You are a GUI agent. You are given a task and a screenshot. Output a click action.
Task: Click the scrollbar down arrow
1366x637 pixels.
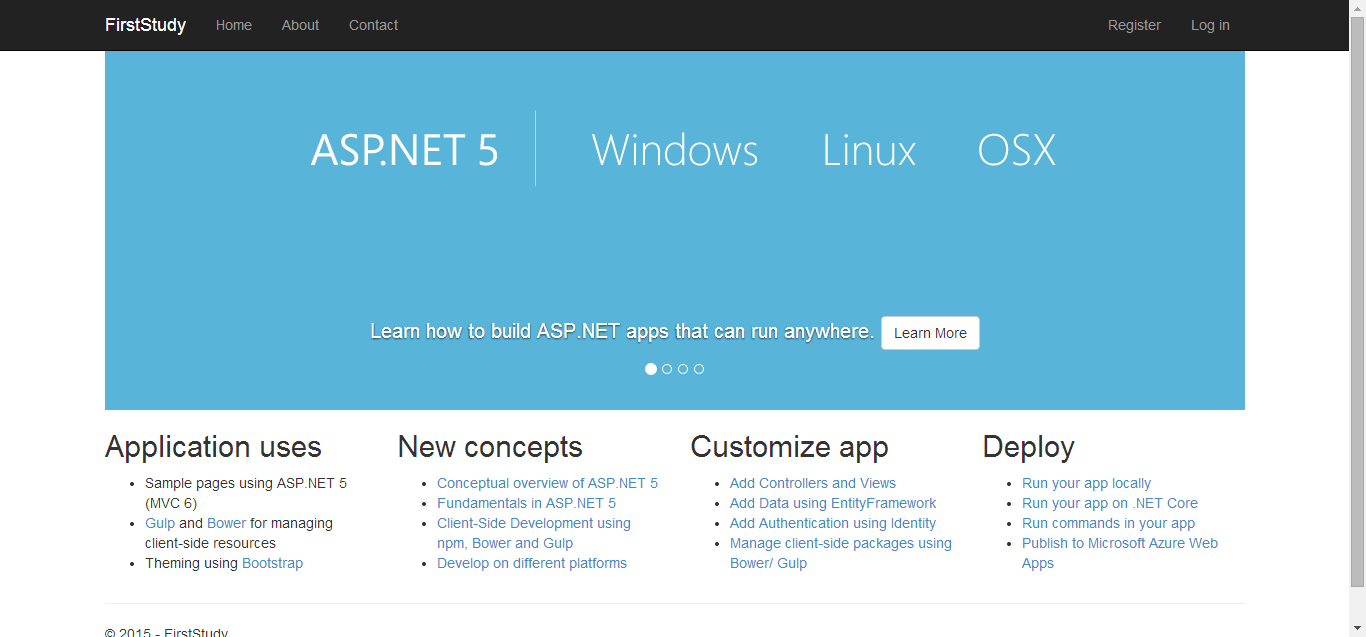point(1357,629)
